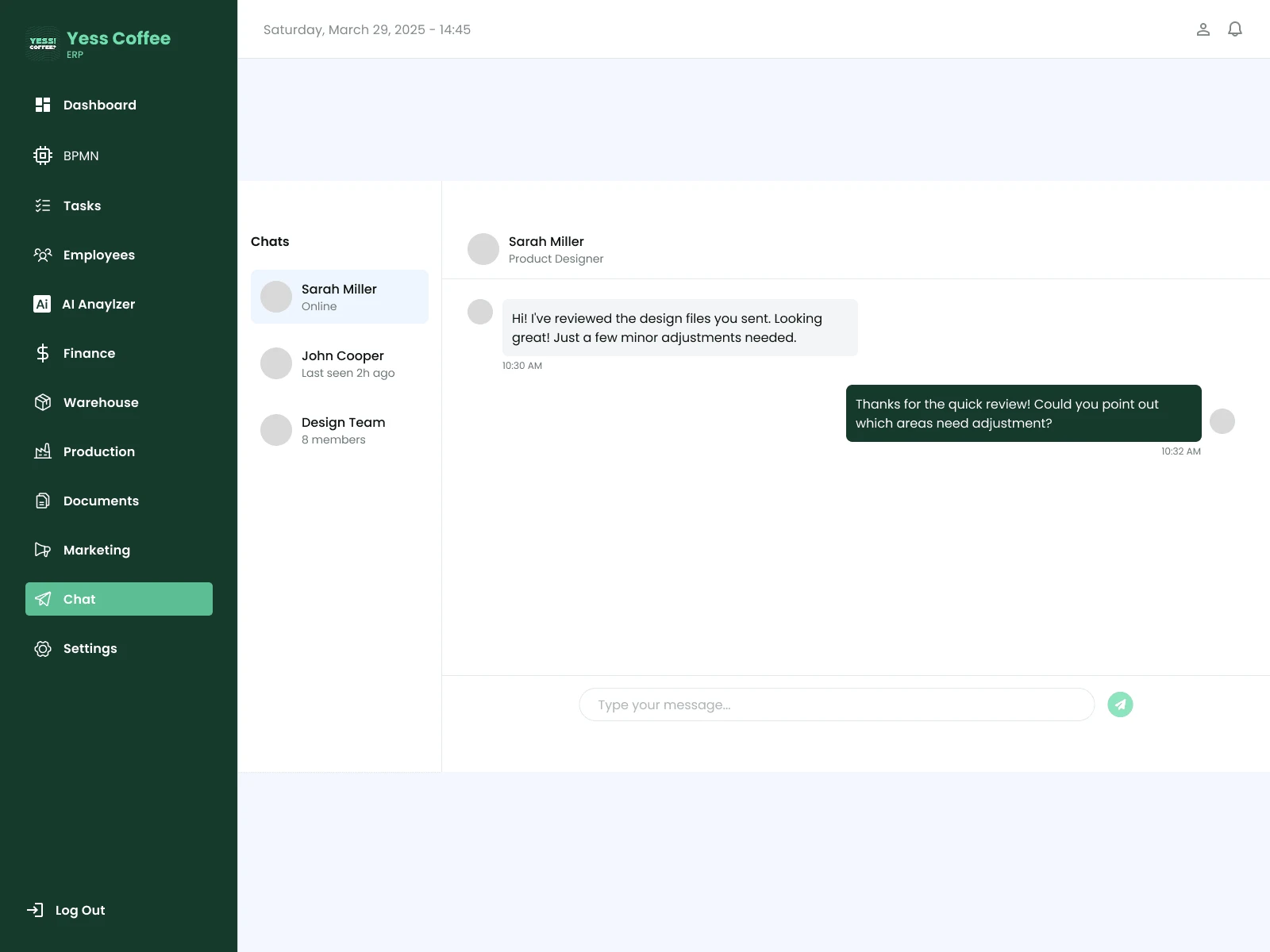Open the user profile icon
1270x952 pixels.
point(1203,29)
